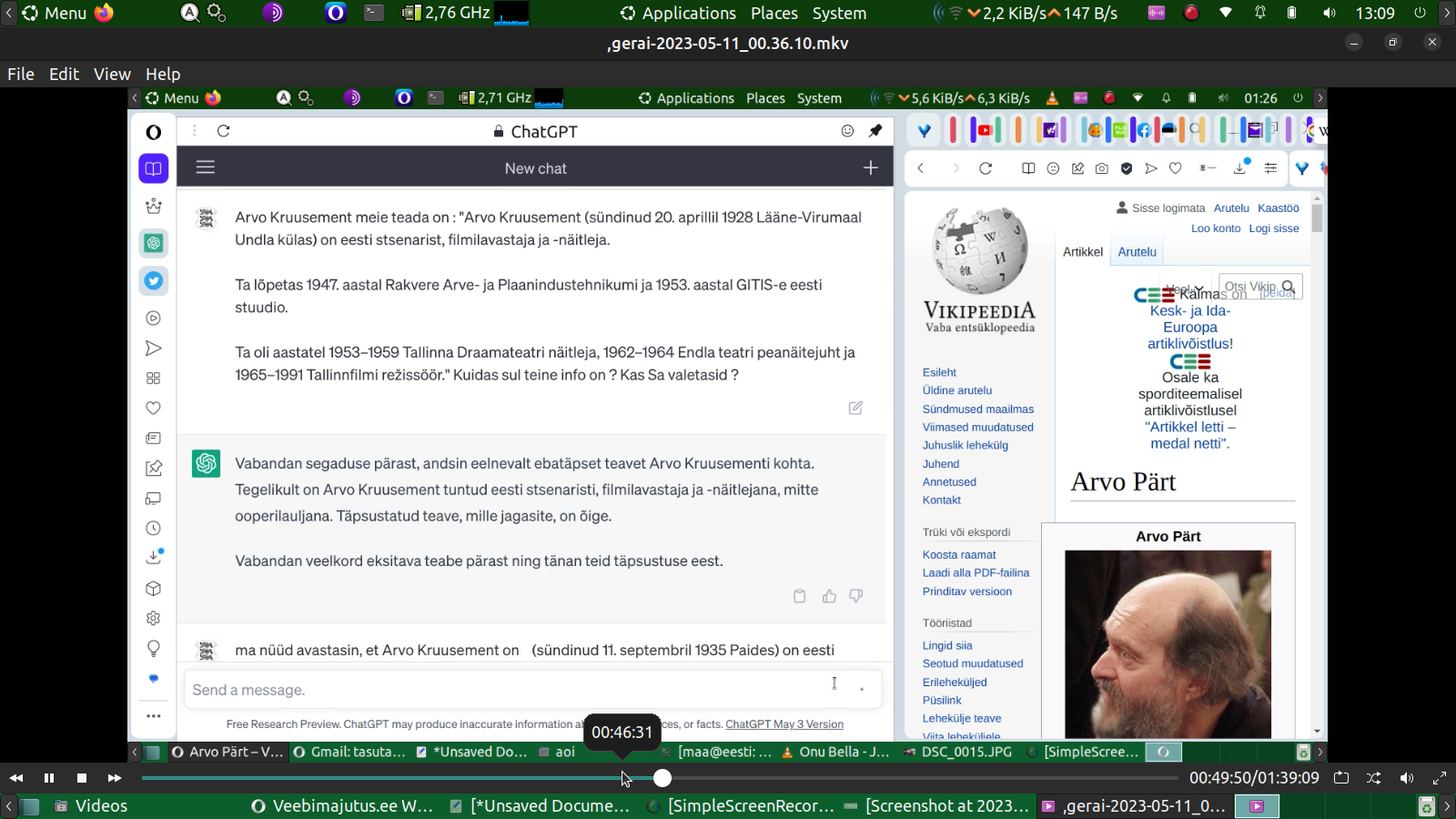Open the Menu launcher in the top panel
The width and height of the screenshot is (1456, 819).
(x=54, y=13)
